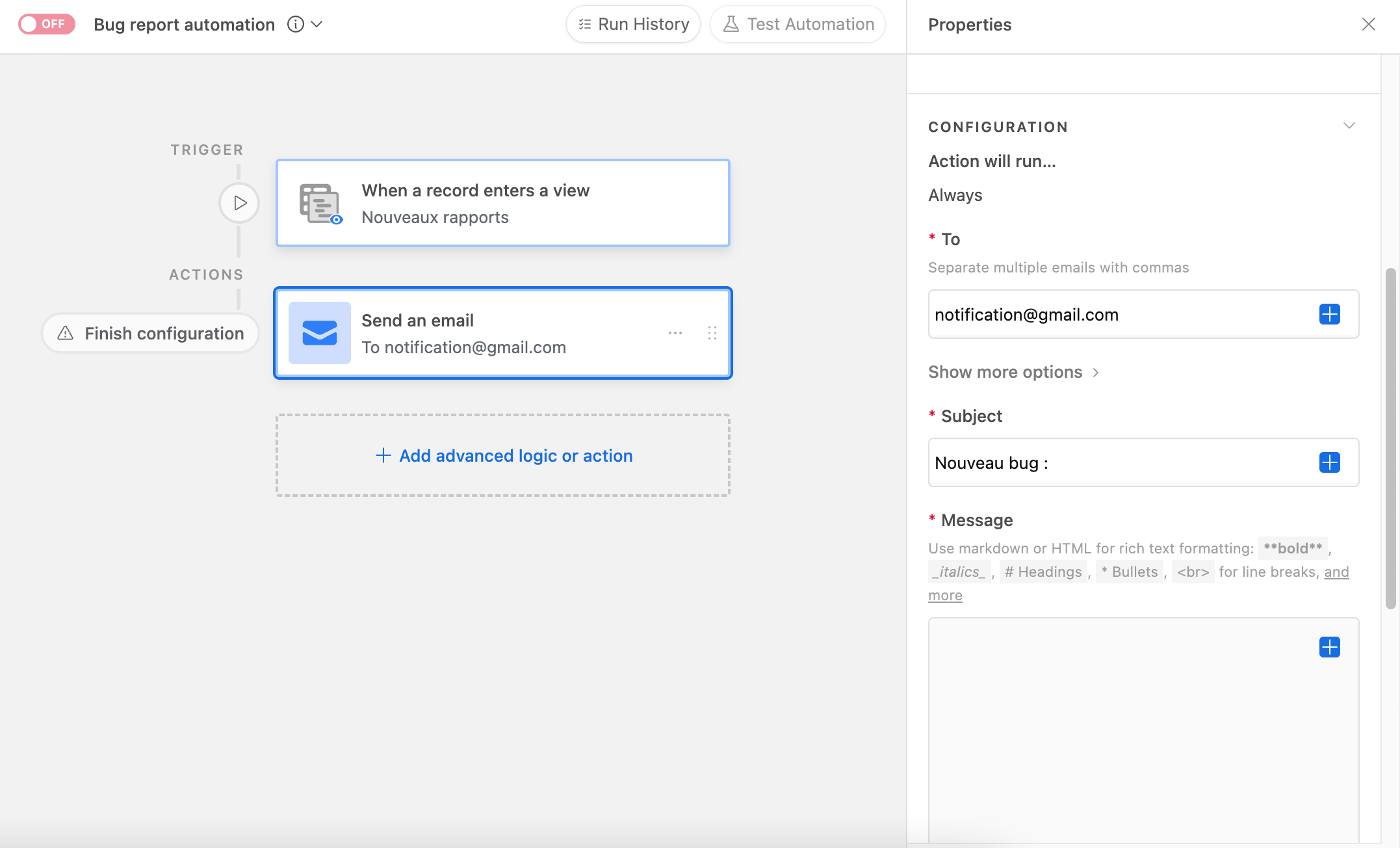Select the record enters view trigger icon
Image resolution: width=1400 pixels, height=848 pixels.
tap(319, 204)
